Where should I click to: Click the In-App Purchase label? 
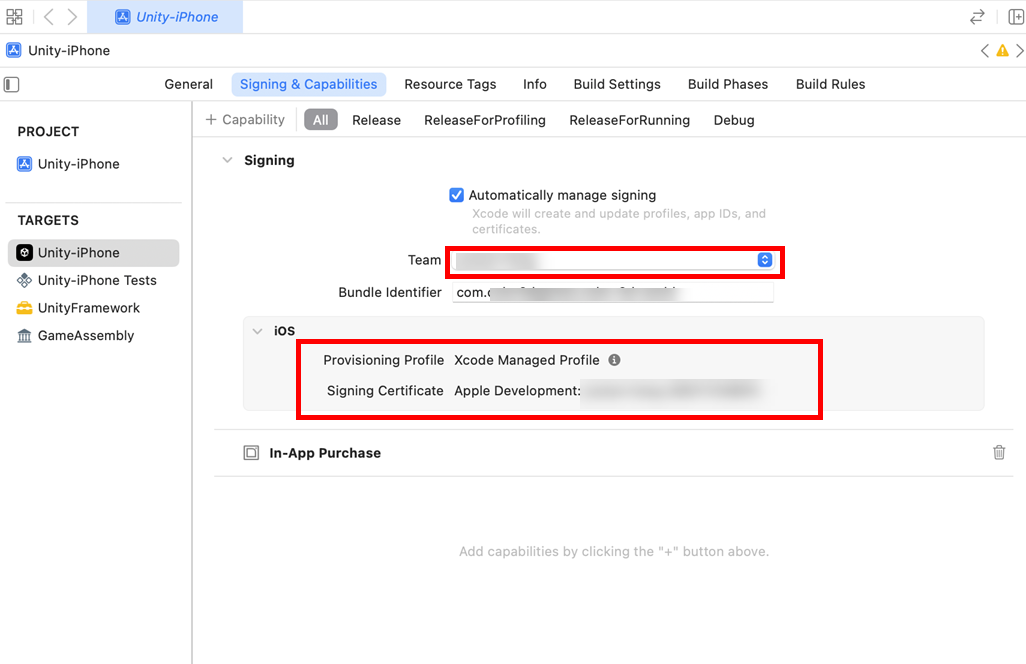(x=325, y=453)
